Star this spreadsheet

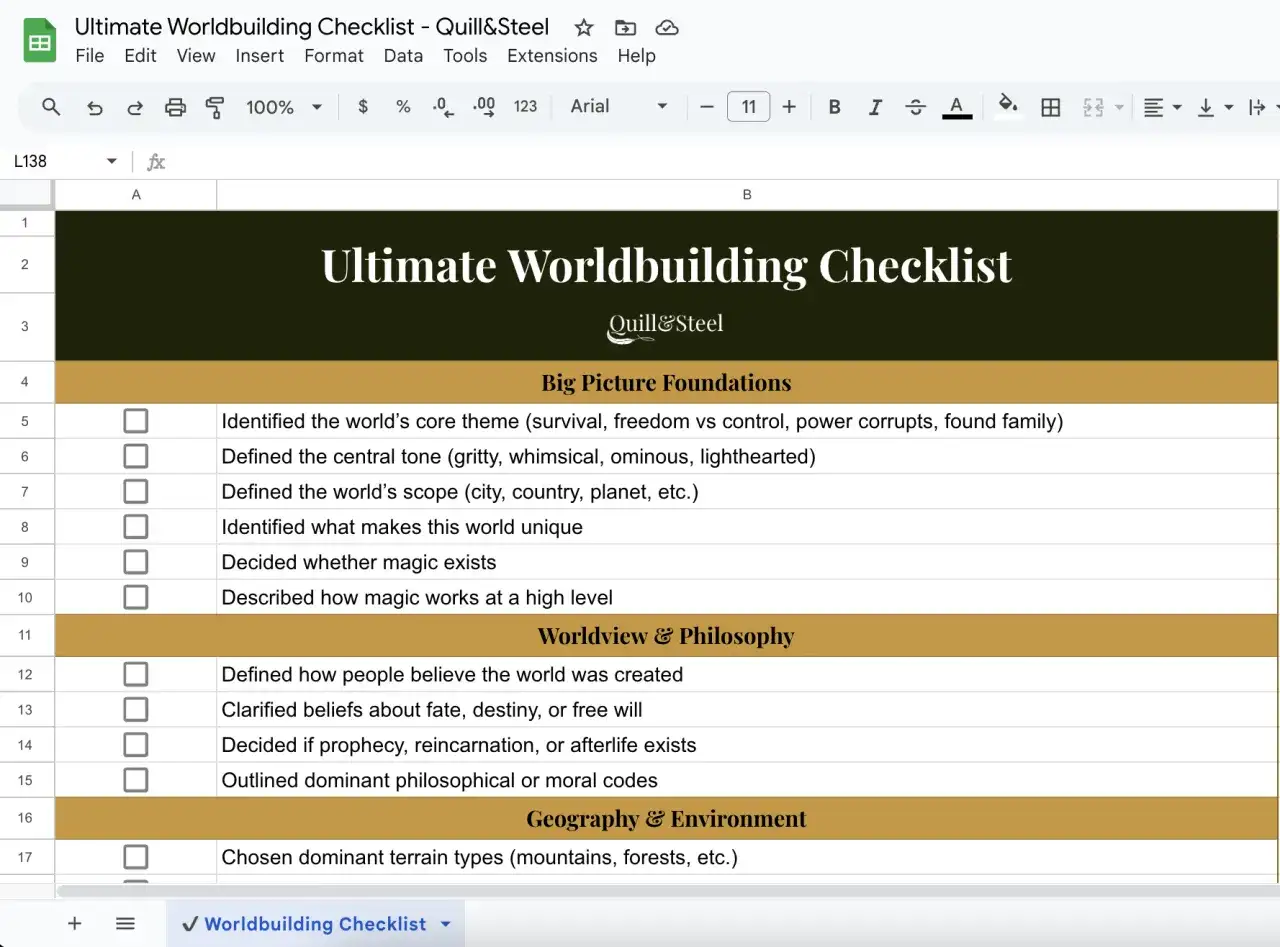tap(583, 27)
